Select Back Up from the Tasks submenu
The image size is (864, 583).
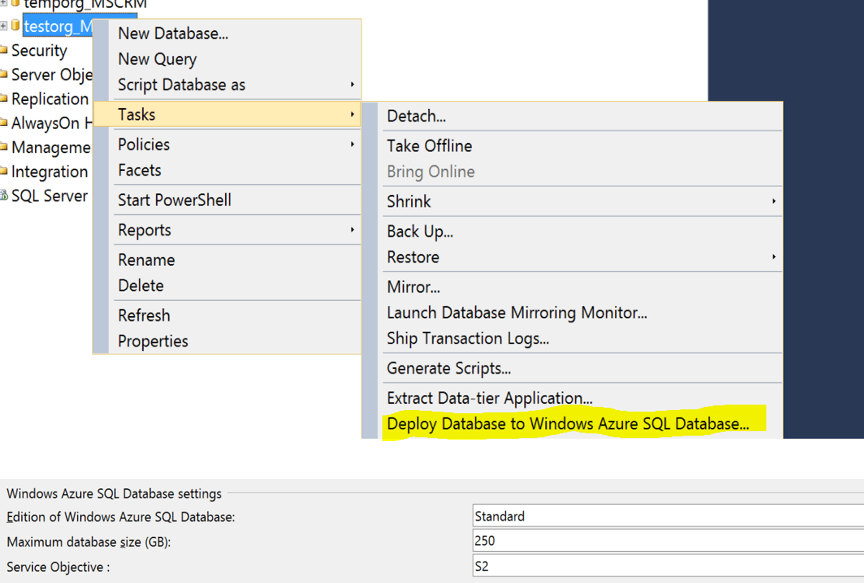[x=418, y=231]
